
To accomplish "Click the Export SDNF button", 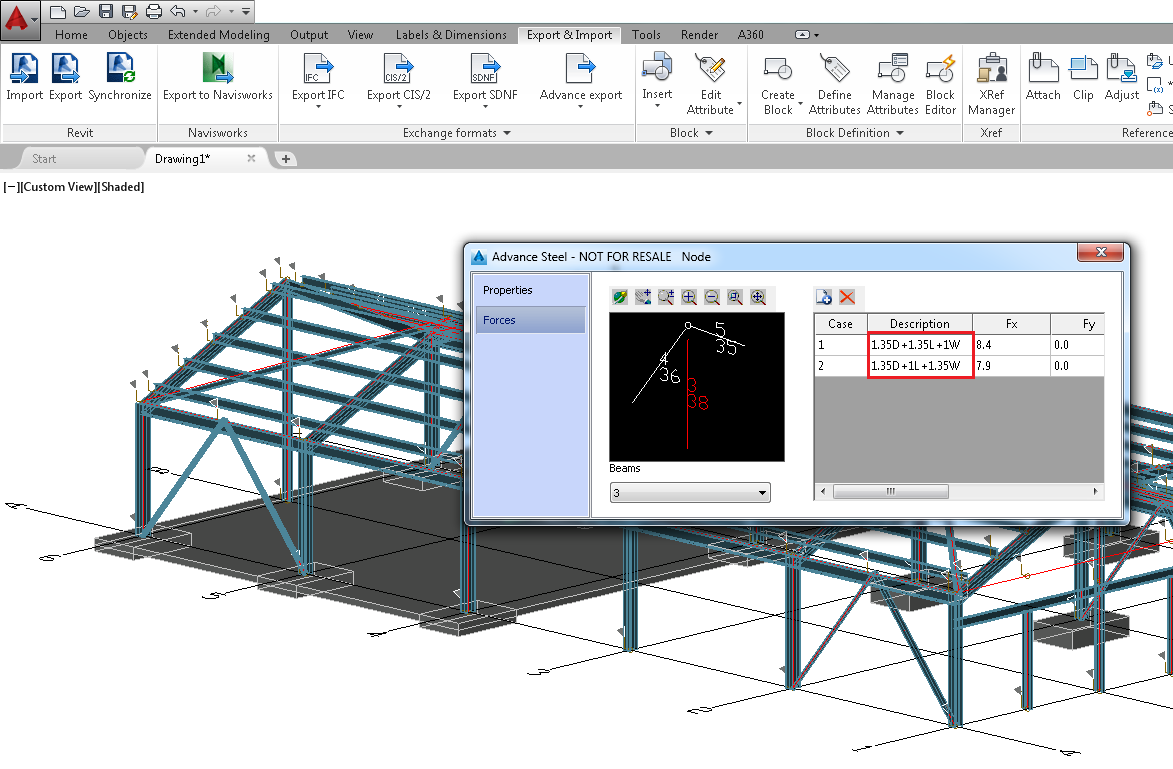I will pos(485,79).
